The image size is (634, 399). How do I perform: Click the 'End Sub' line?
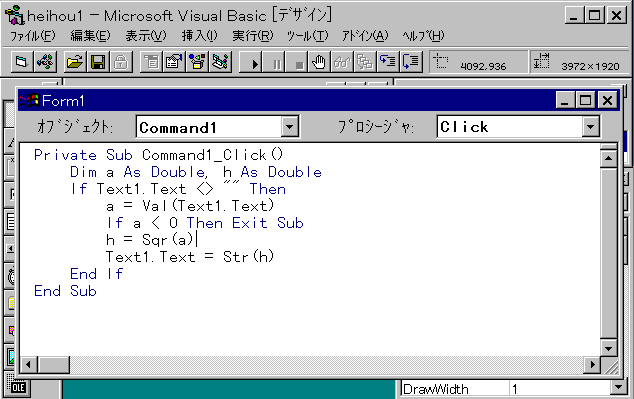65,291
